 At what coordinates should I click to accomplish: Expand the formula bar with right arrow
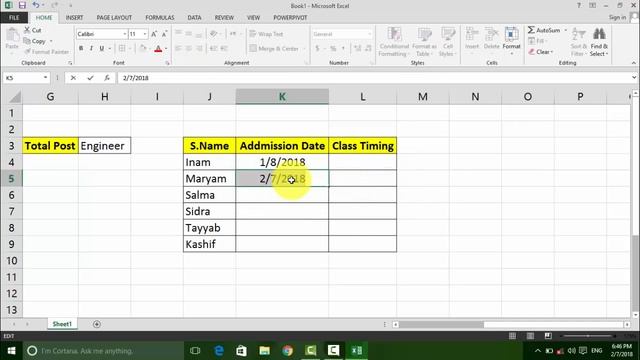click(x=633, y=78)
